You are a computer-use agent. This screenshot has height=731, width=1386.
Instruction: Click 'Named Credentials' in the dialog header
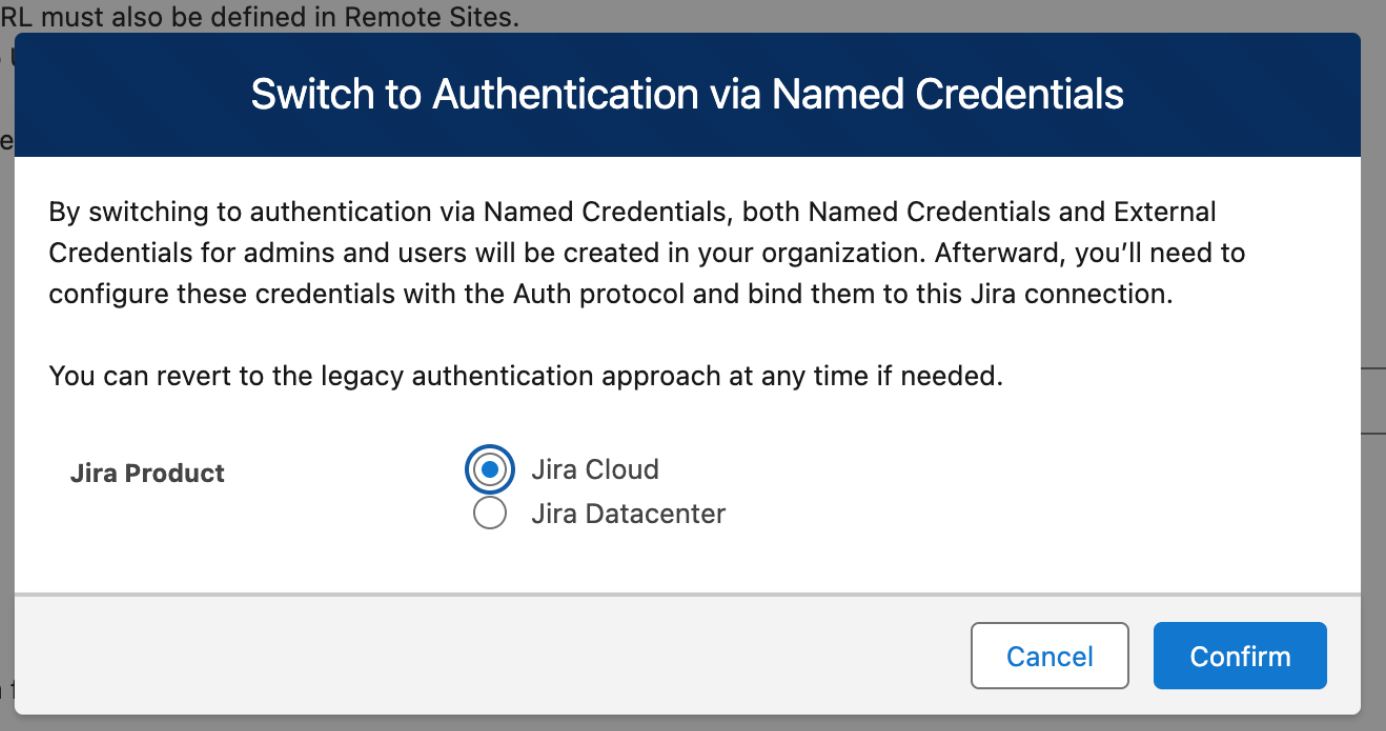[948, 94]
